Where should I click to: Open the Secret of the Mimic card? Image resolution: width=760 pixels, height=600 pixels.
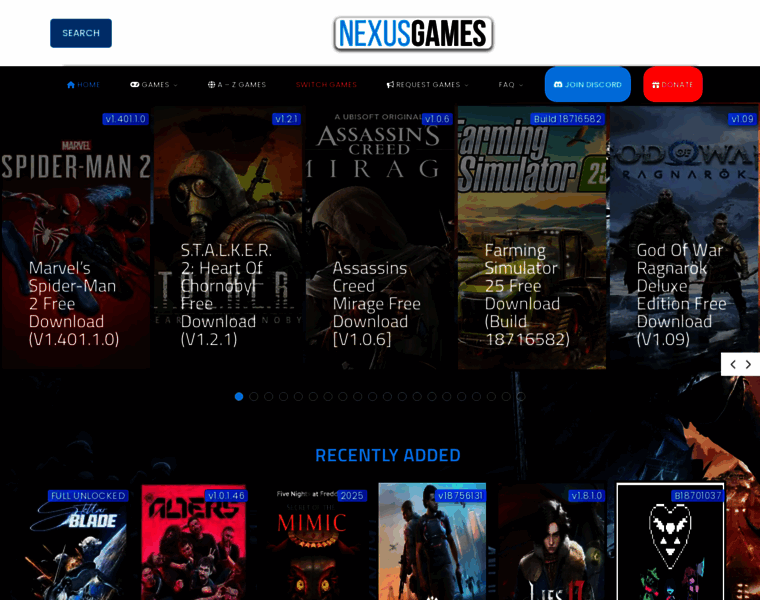[313, 543]
